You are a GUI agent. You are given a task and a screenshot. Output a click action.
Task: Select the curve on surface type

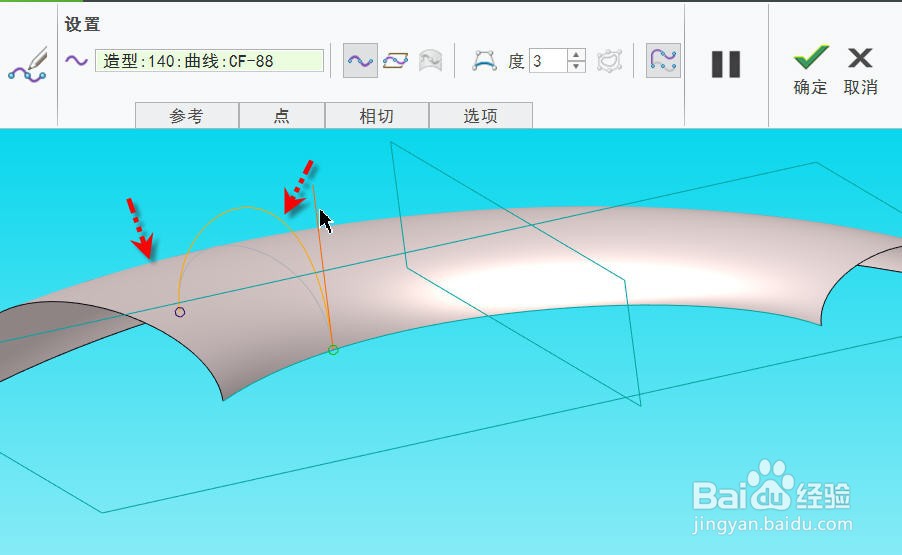point(430,60)
